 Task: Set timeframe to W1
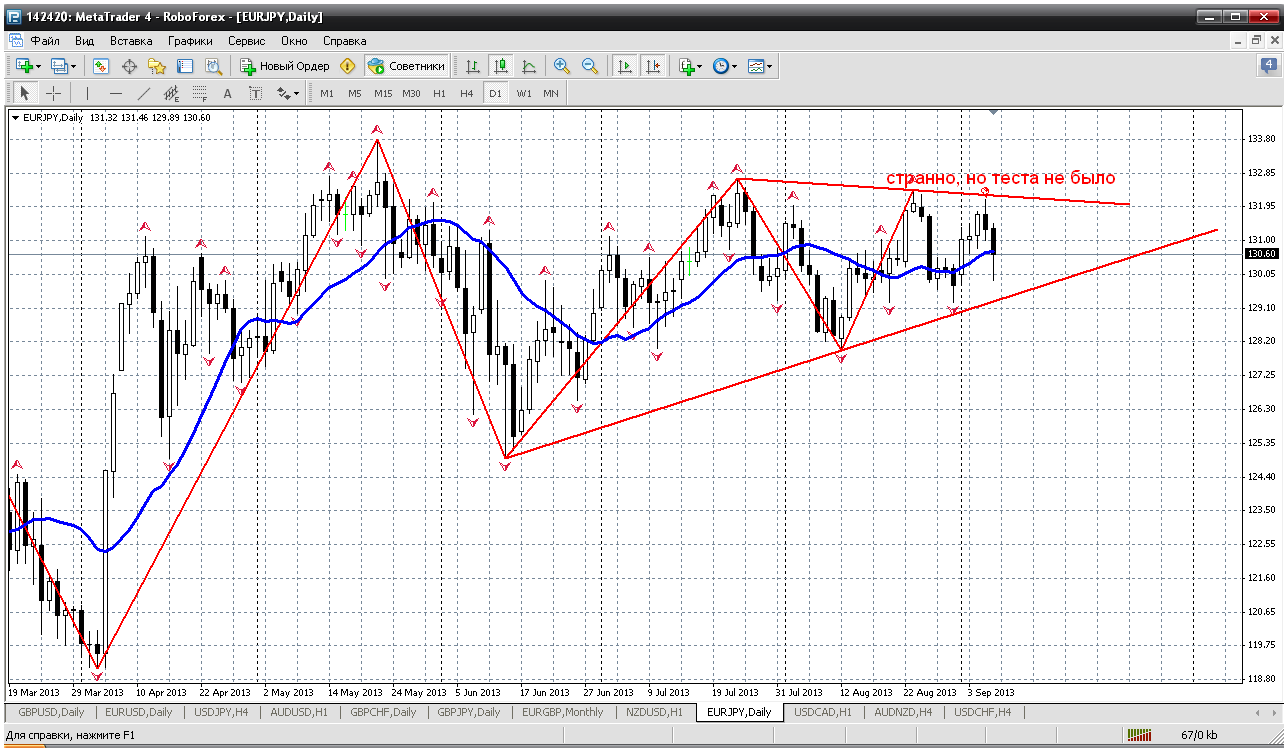coord(524,93)
